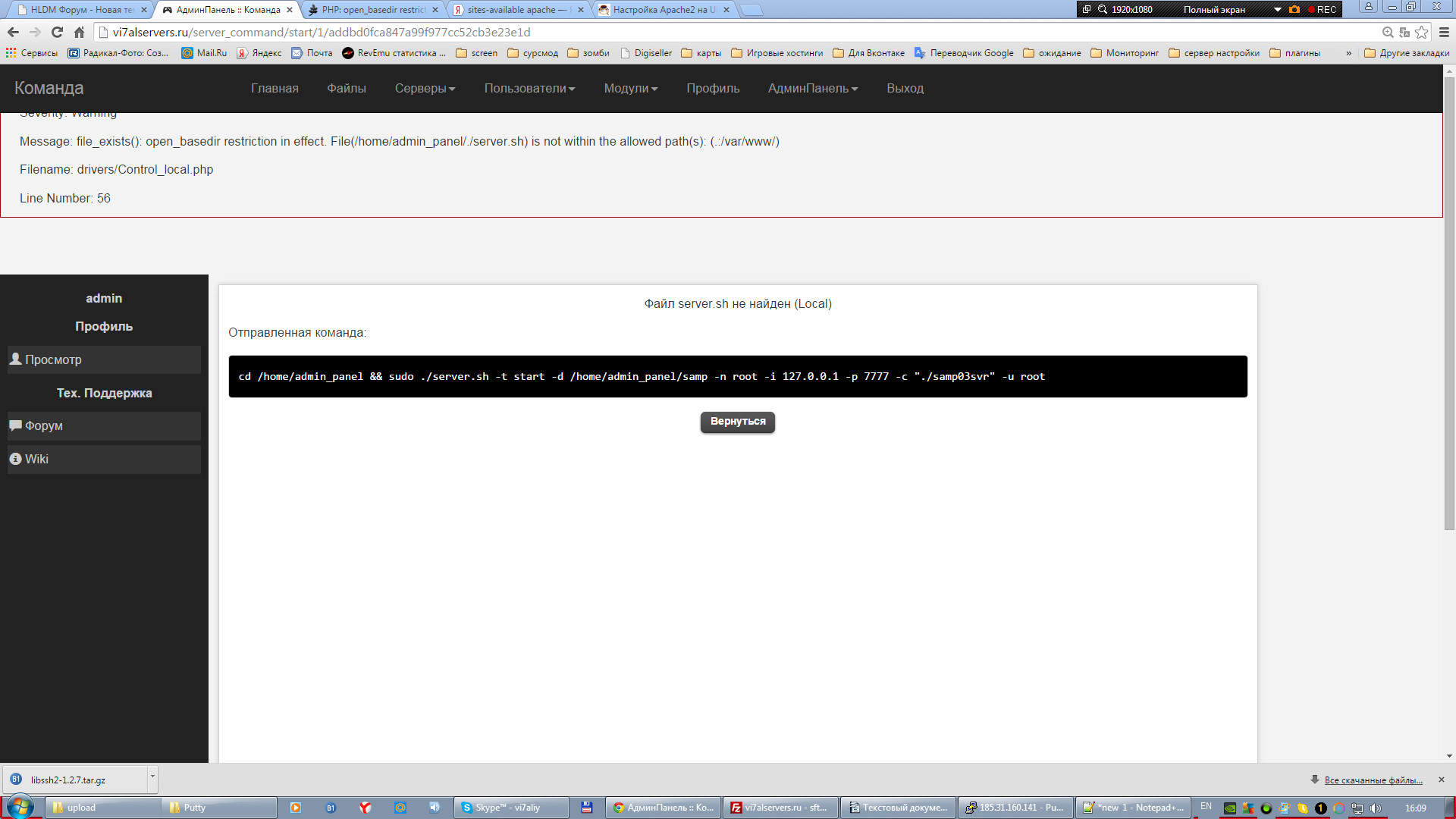This screenshot has height=819, width=1456.
Task: Click the translate page icon in address bar
Action: tap(1404, 32)
